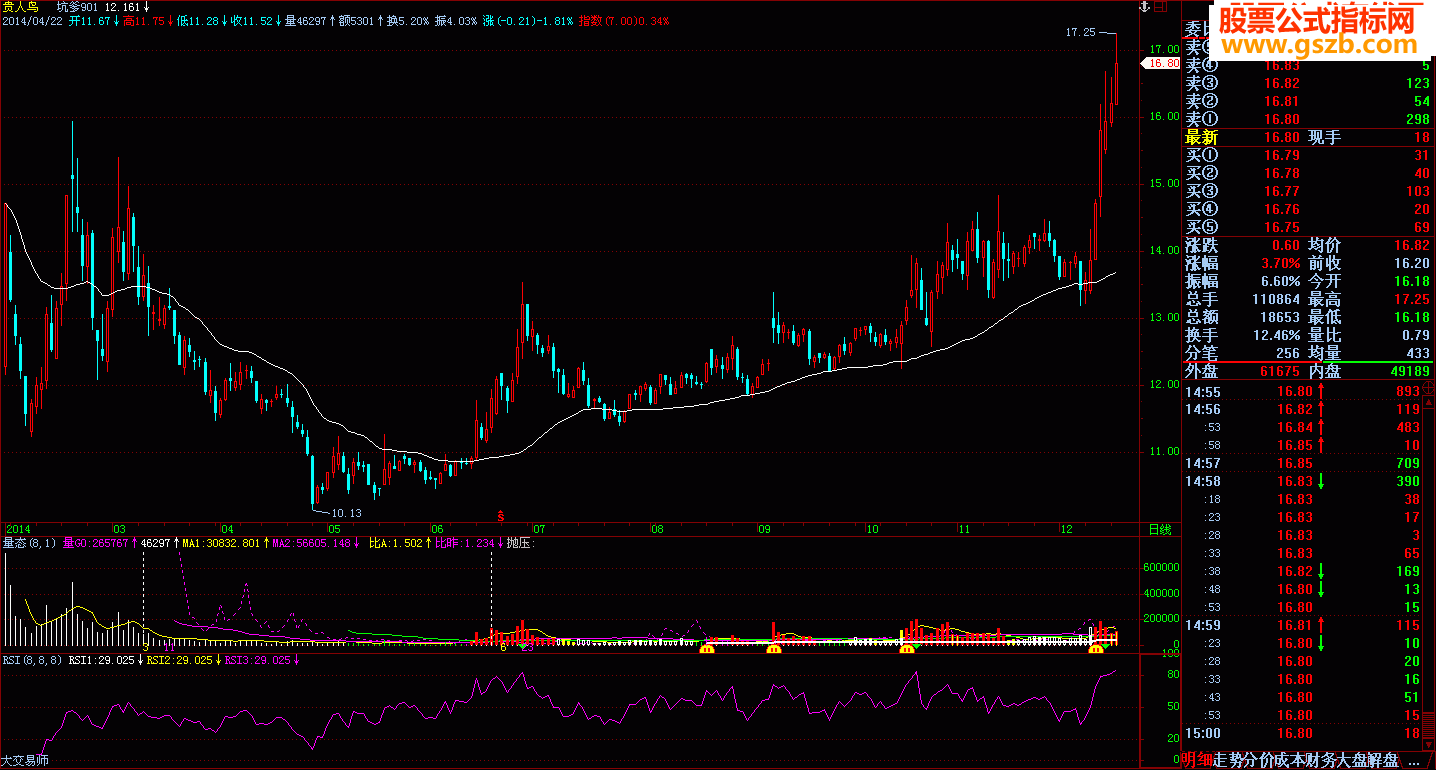Click the panel layout icon beside the anchor

(1160, 7)
